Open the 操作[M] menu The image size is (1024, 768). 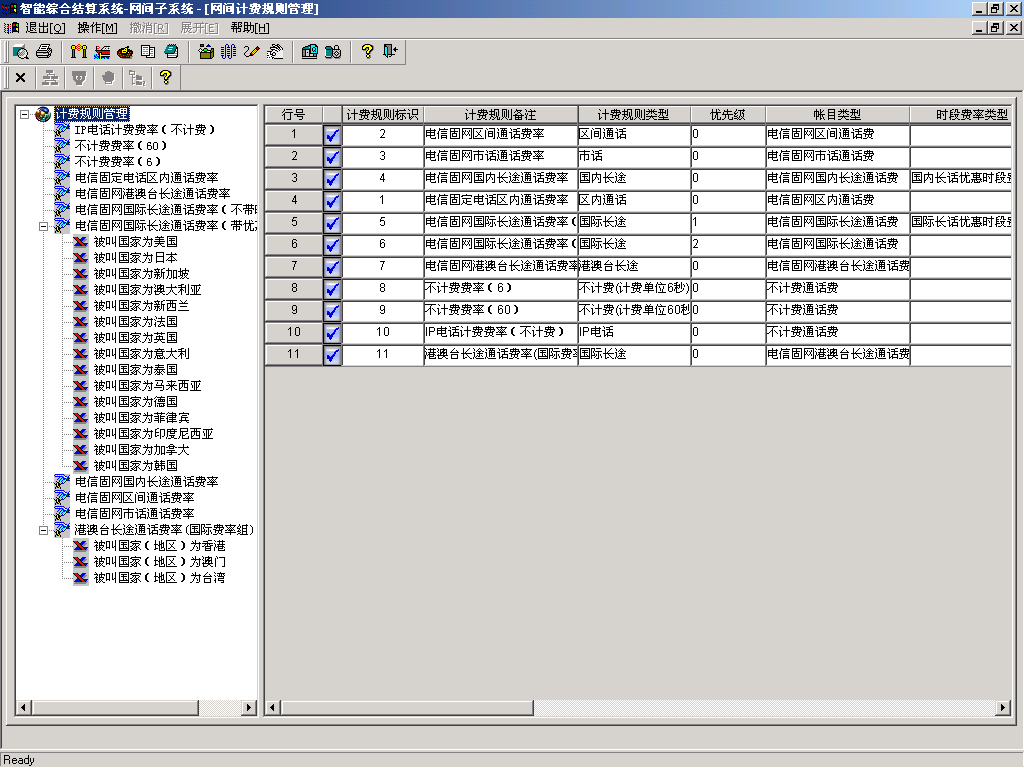pos(97,28)
